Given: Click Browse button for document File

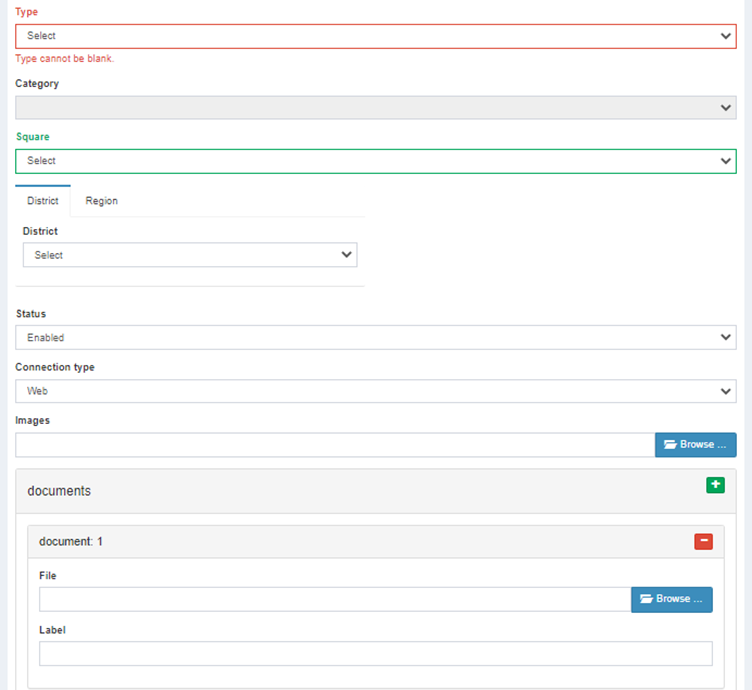Looking at the screenshot, I should (671, 599).
